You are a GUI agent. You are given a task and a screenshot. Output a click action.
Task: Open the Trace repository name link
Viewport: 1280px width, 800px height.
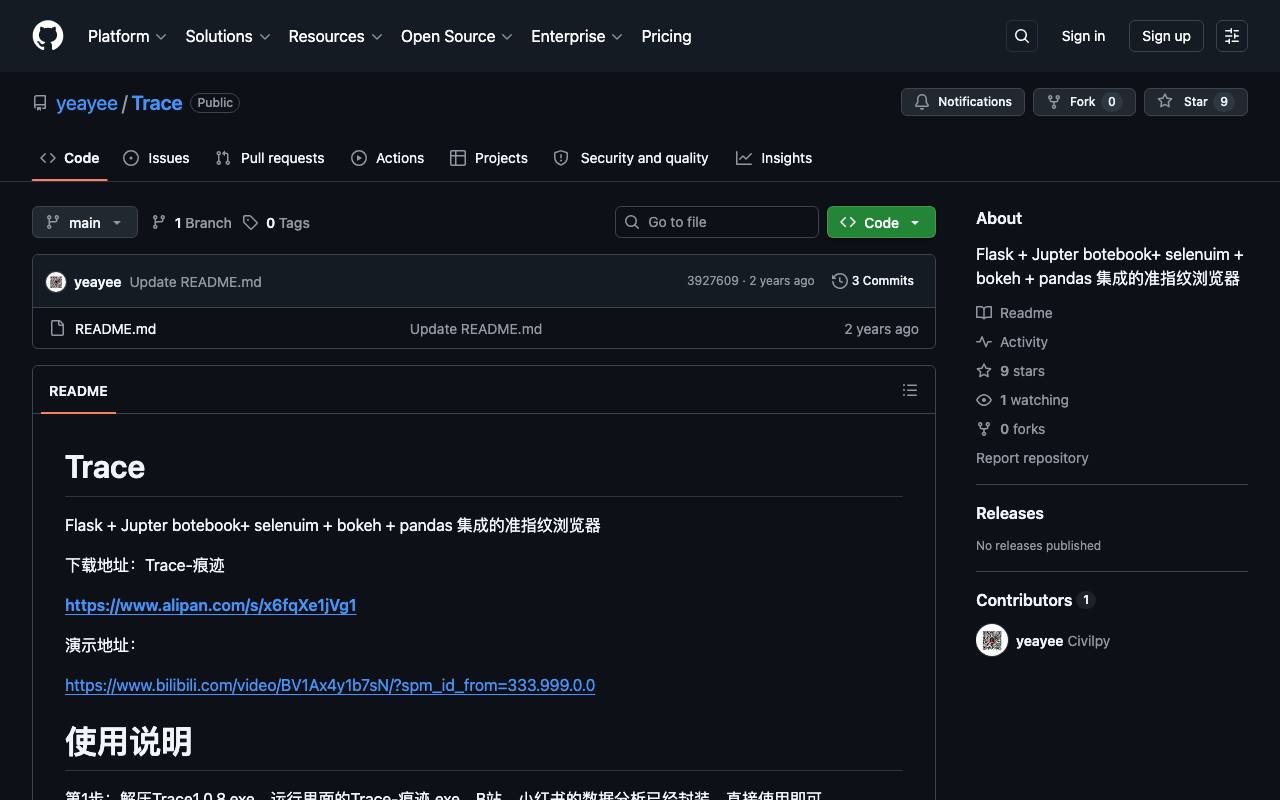point(157,103)
